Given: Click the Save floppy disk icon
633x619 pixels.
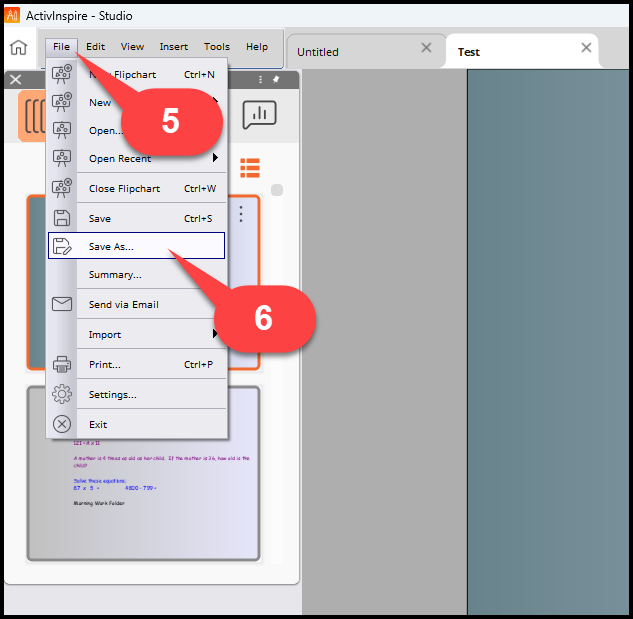Looking at the screenshot, I should pos(62,218).
